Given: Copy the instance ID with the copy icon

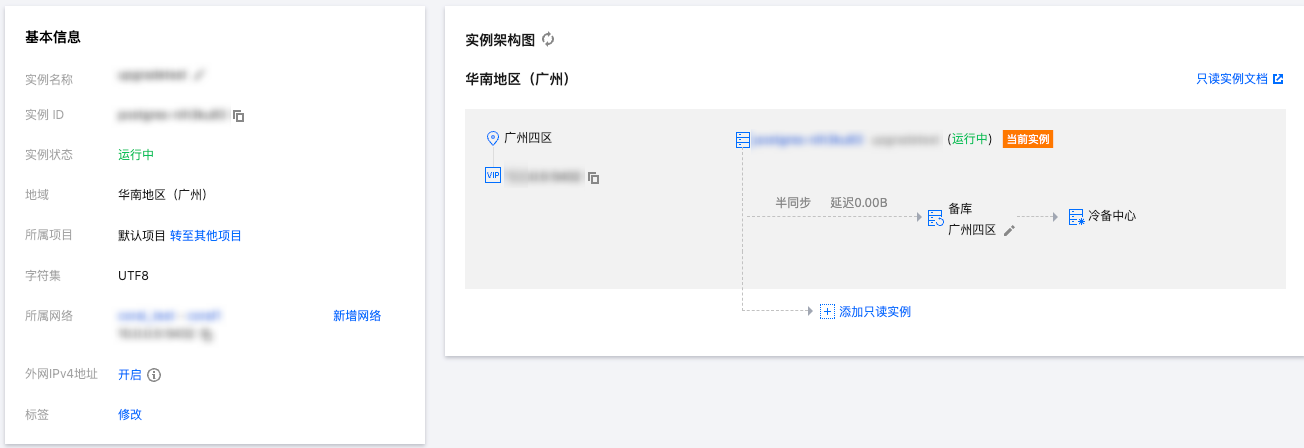Looking at the screenshot, I should [239, 116].
